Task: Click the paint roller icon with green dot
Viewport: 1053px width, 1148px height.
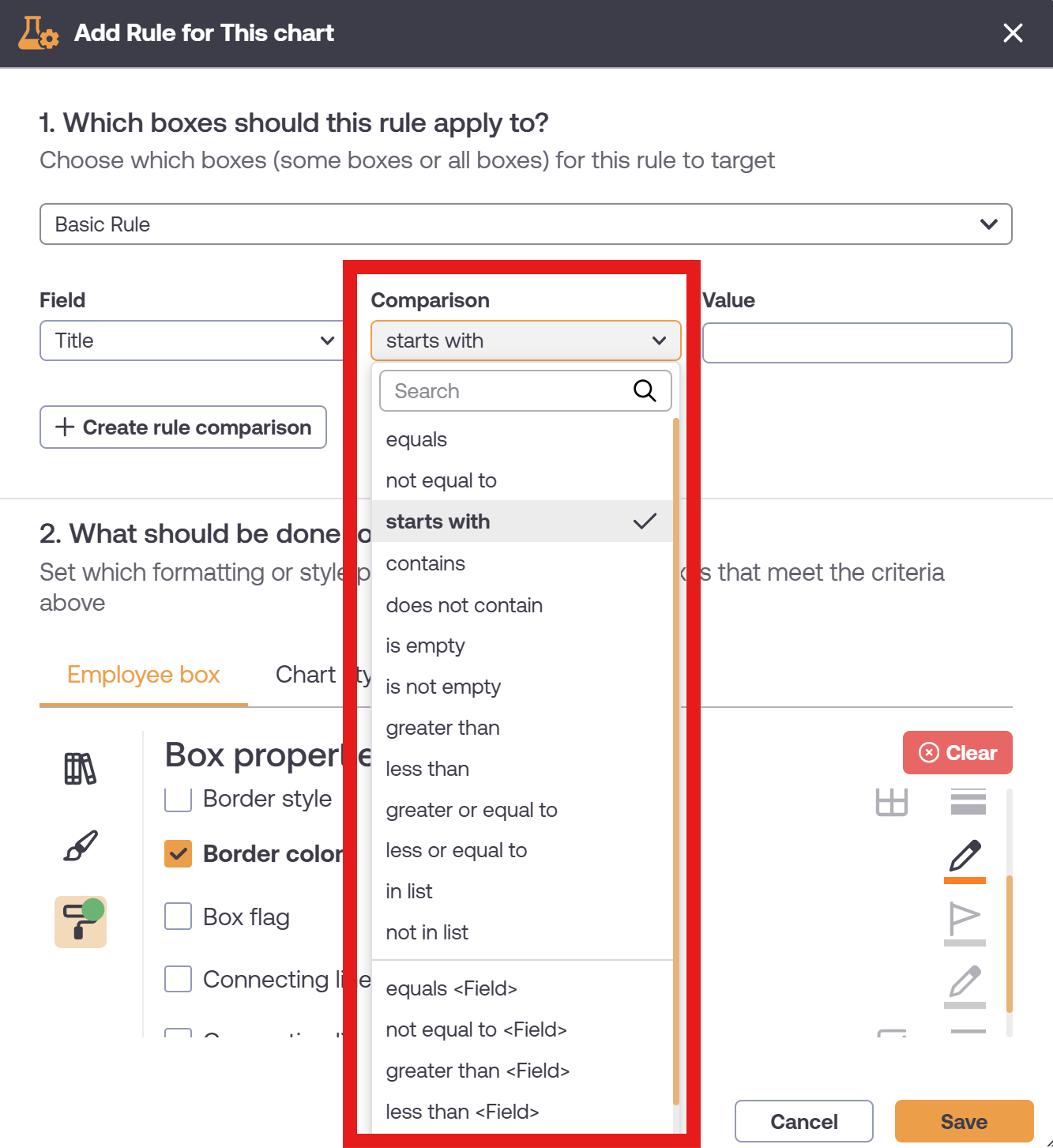Action: [81, 922]
